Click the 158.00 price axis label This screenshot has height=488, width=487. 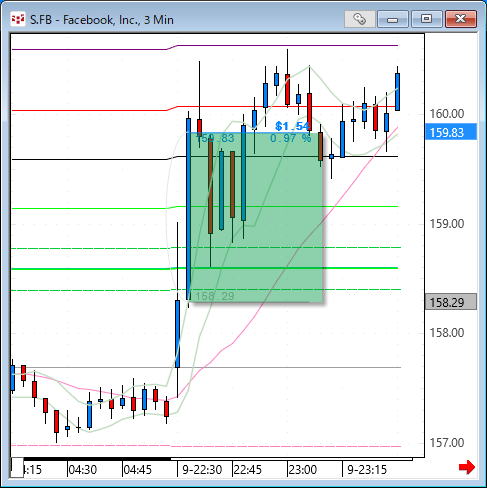447,333
